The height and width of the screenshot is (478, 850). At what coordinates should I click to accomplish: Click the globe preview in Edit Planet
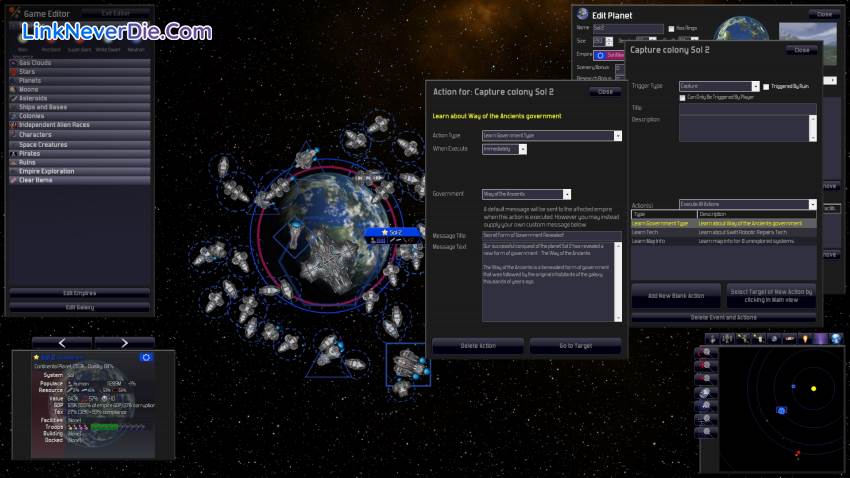(x=741, y=30)
